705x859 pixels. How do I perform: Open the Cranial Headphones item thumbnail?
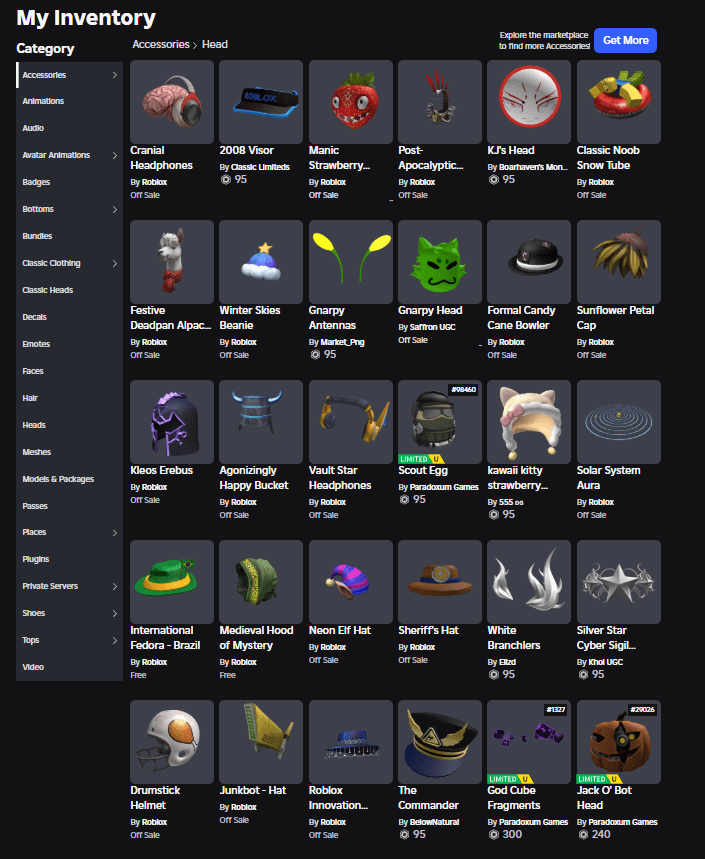coord(171,101)
